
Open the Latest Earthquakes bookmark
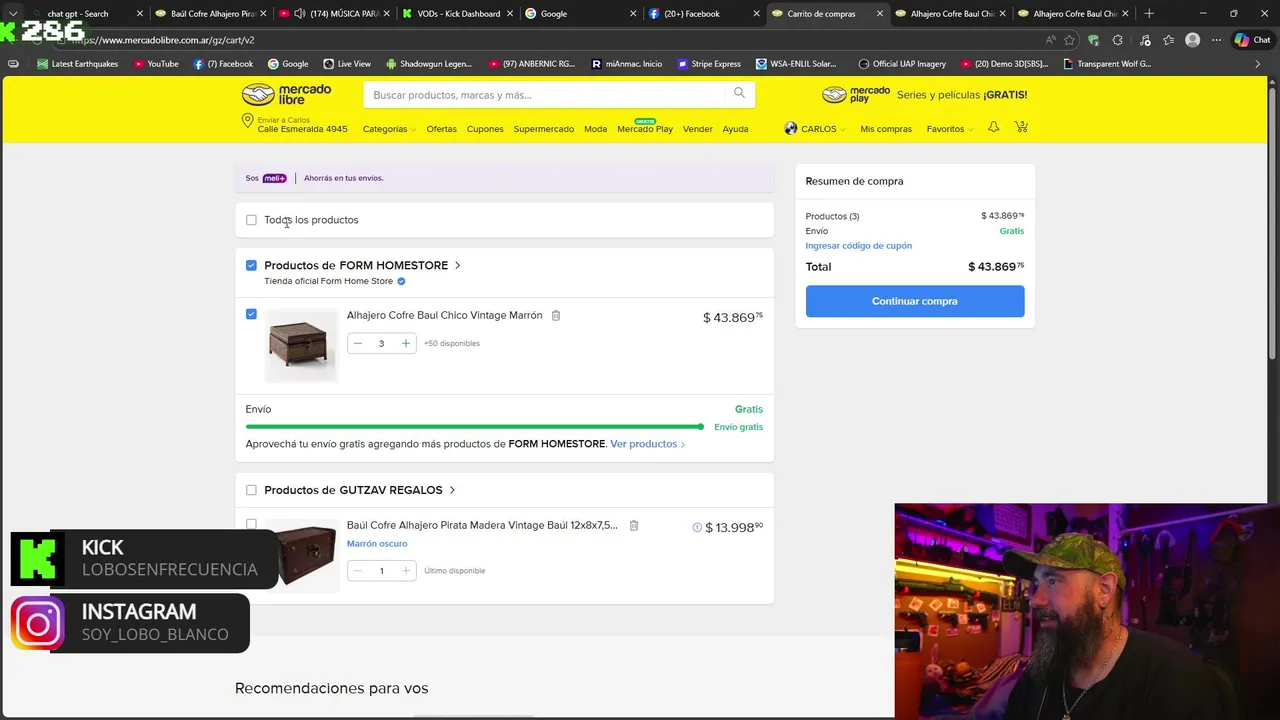pos(77,63)
